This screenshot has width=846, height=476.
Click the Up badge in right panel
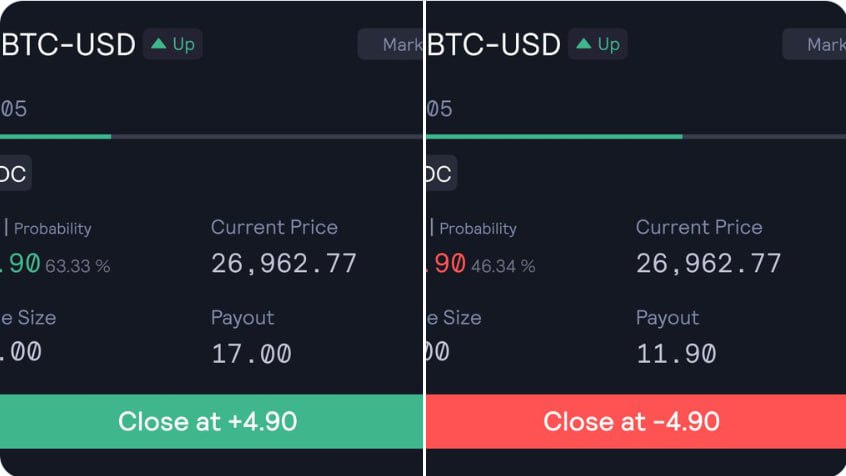tap(598, 44)
